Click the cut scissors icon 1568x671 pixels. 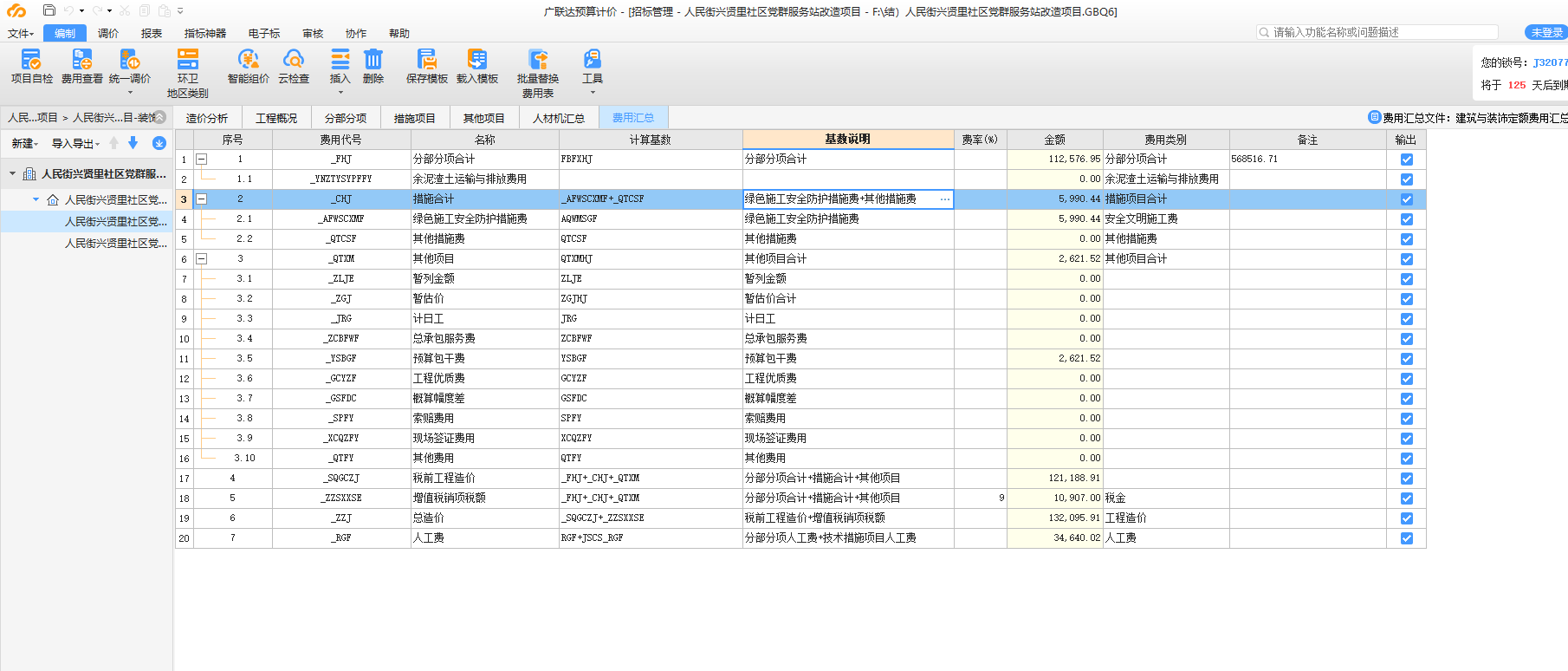tap(125, 10)
